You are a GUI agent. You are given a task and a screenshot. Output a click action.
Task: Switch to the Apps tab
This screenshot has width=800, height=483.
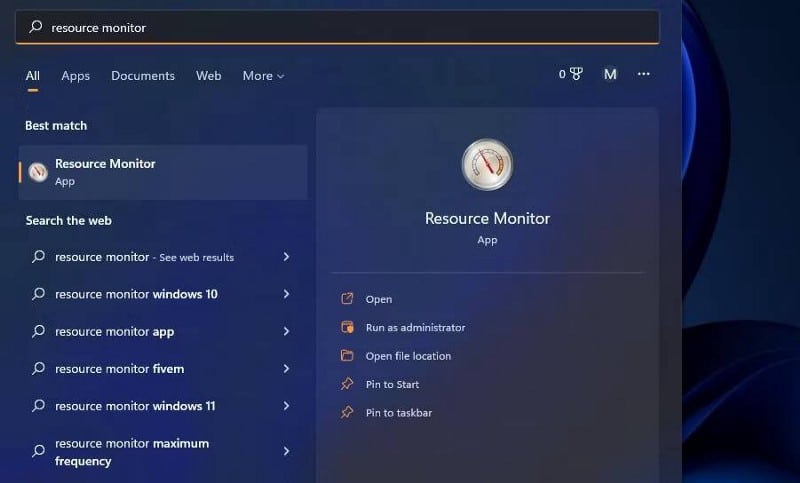(76, 75)
